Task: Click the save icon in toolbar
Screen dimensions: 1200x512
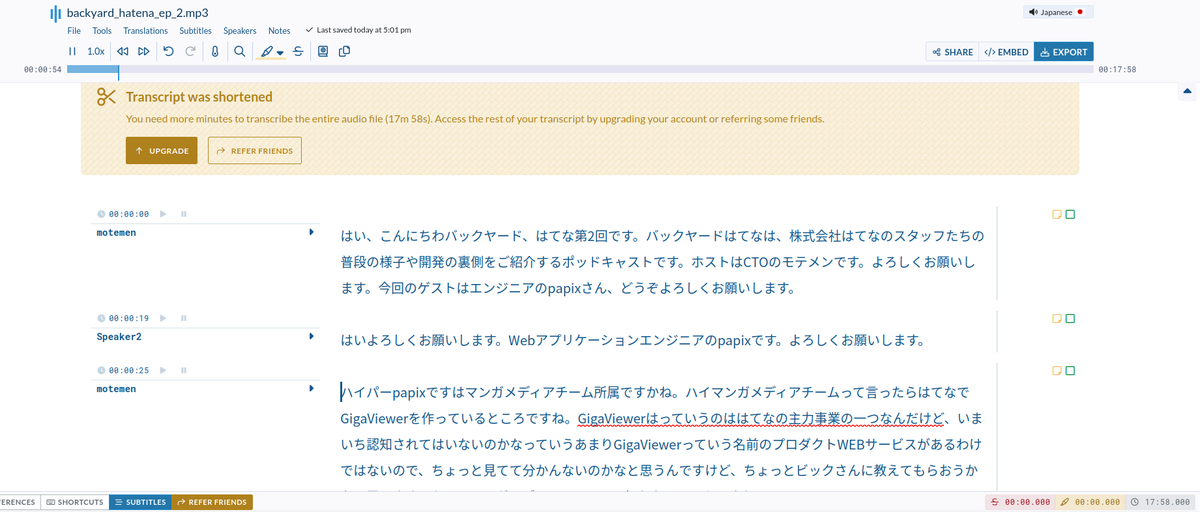Action: click(x=323, y=51)
